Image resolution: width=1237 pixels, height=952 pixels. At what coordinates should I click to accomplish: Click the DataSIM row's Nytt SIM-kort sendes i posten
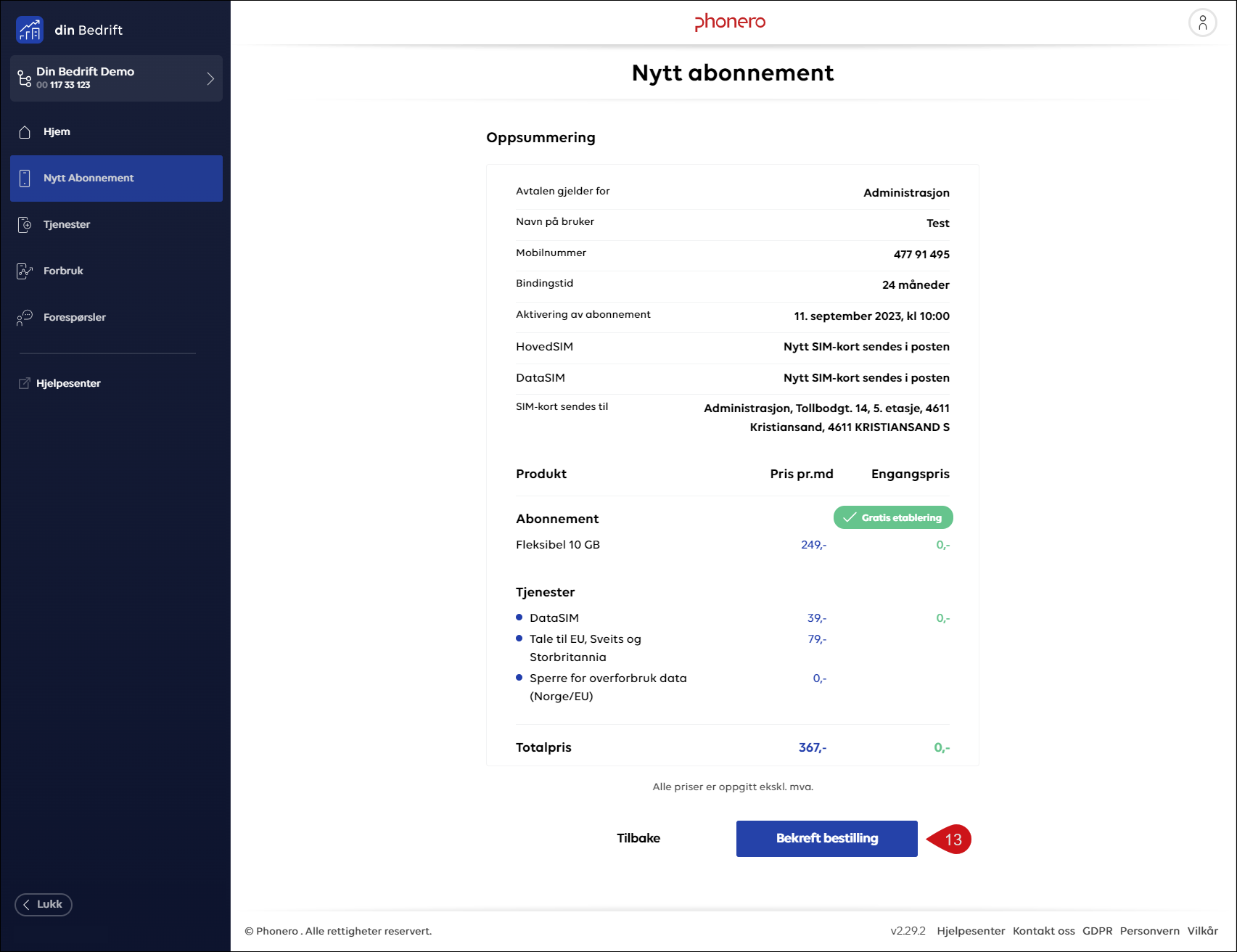[x=866, y=378]
